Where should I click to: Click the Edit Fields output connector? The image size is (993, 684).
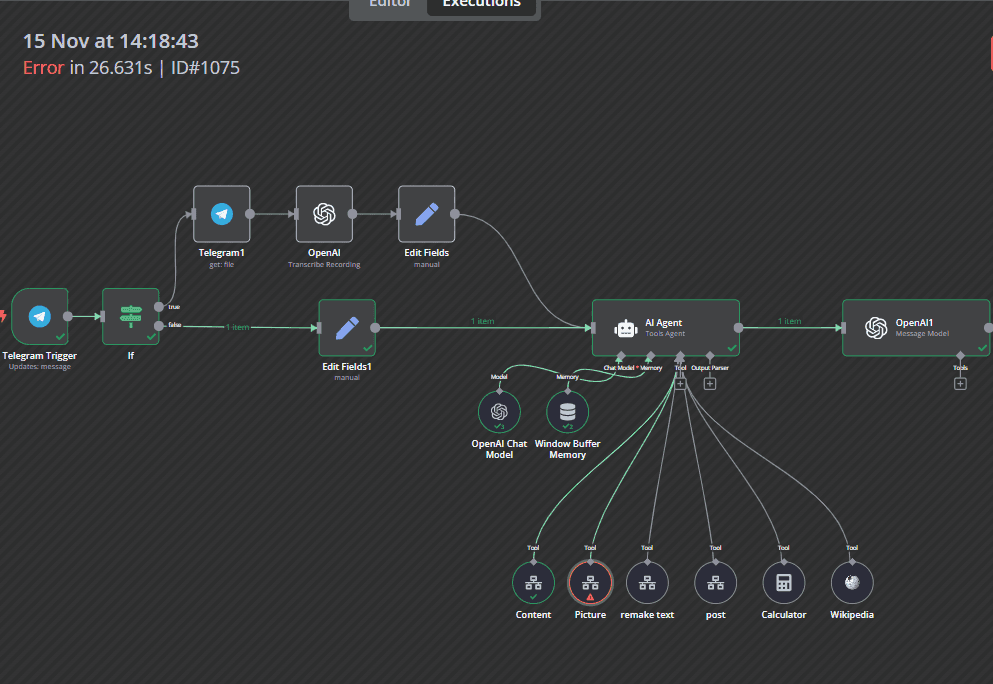(x=455, y=214)
